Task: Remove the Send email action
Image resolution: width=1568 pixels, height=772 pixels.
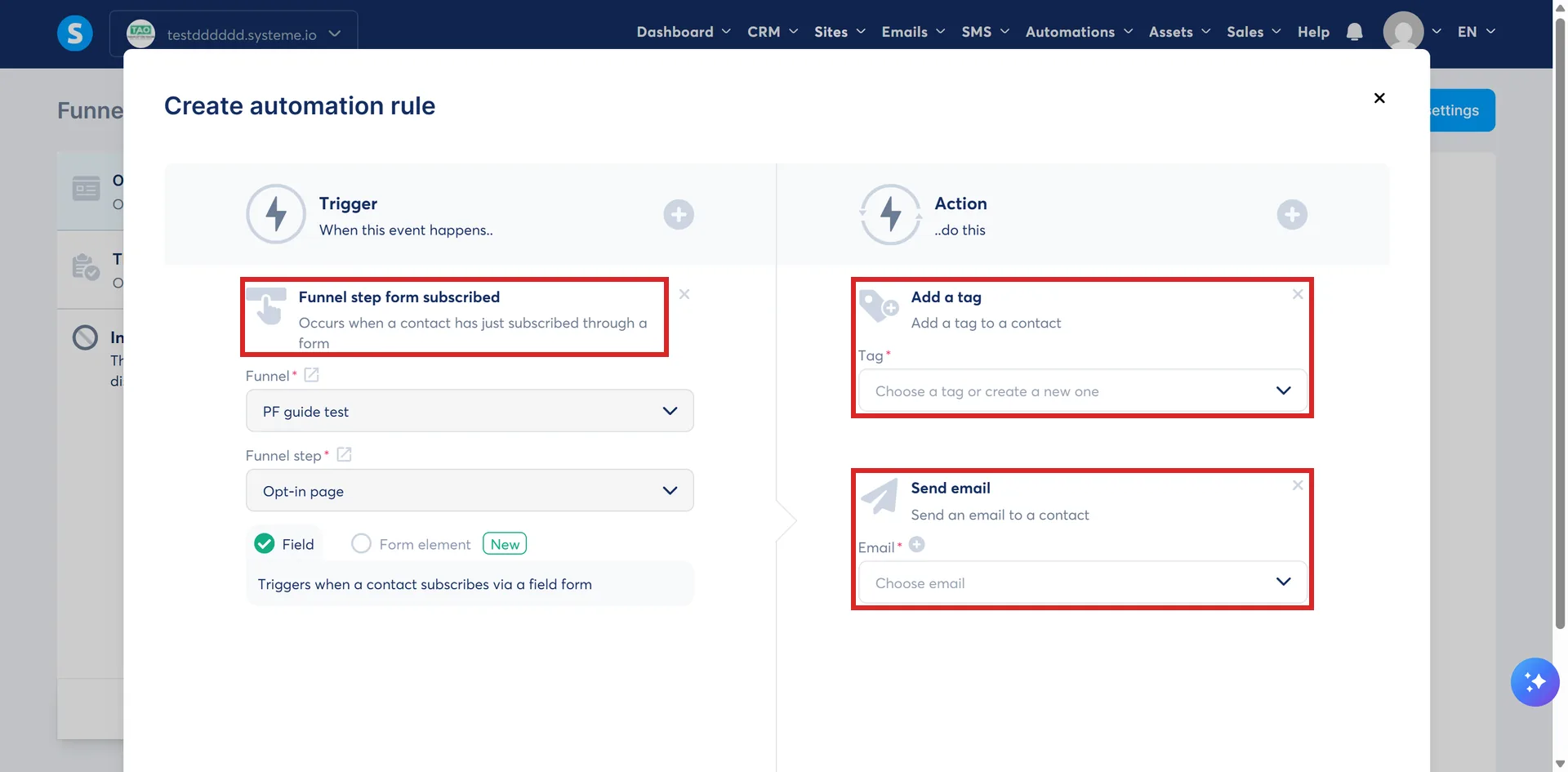Action: coord(1298,485)
